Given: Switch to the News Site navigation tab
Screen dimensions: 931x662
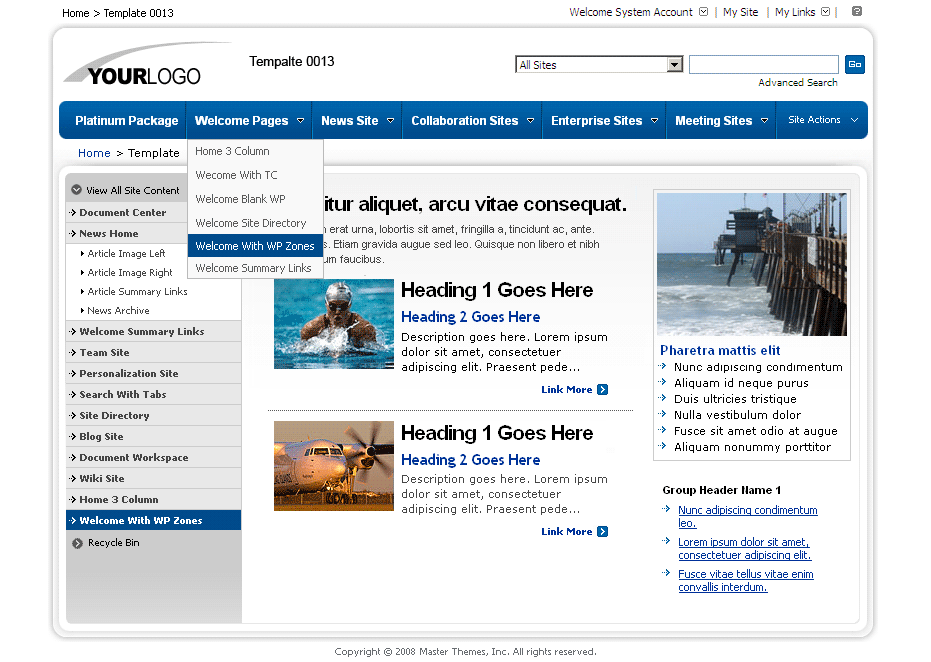Looking at the screenshot, I should coord(350,119).
